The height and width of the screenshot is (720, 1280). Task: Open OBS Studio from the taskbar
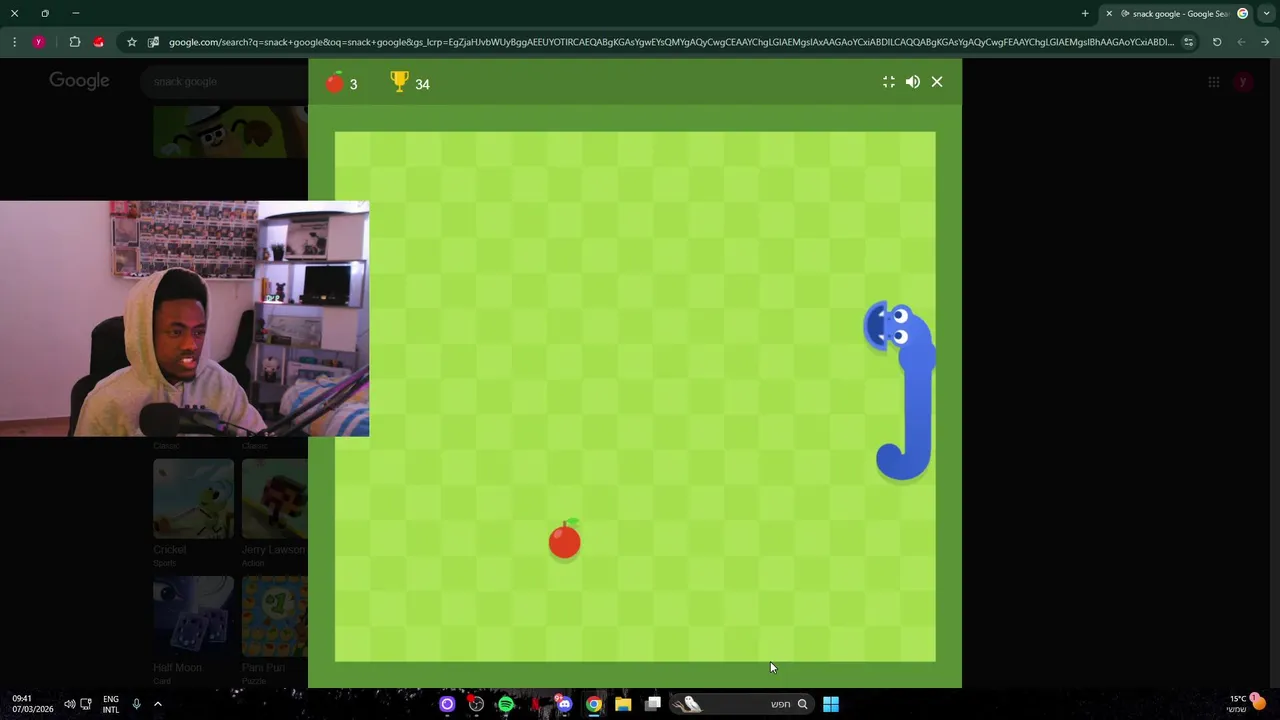click(x=476, y=704)
